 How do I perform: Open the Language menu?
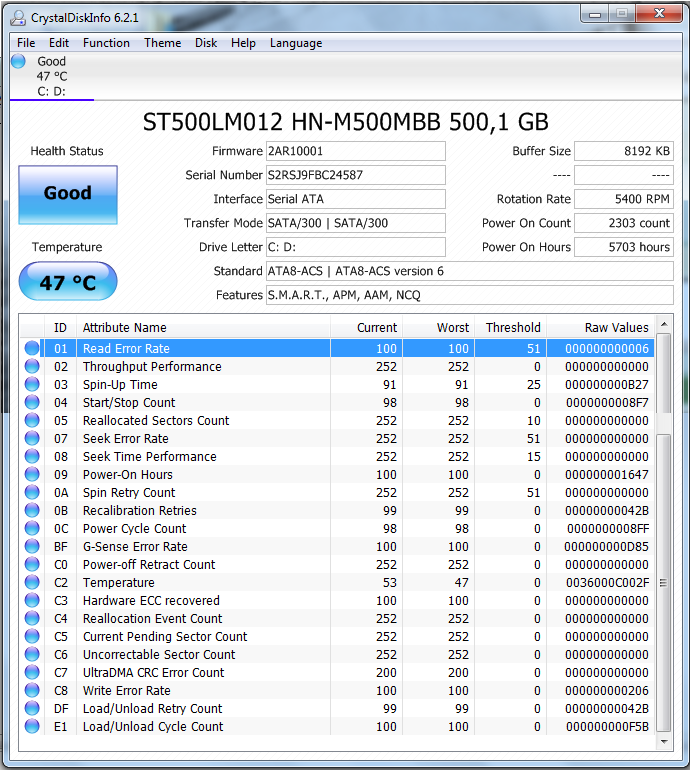coord(296,43)
